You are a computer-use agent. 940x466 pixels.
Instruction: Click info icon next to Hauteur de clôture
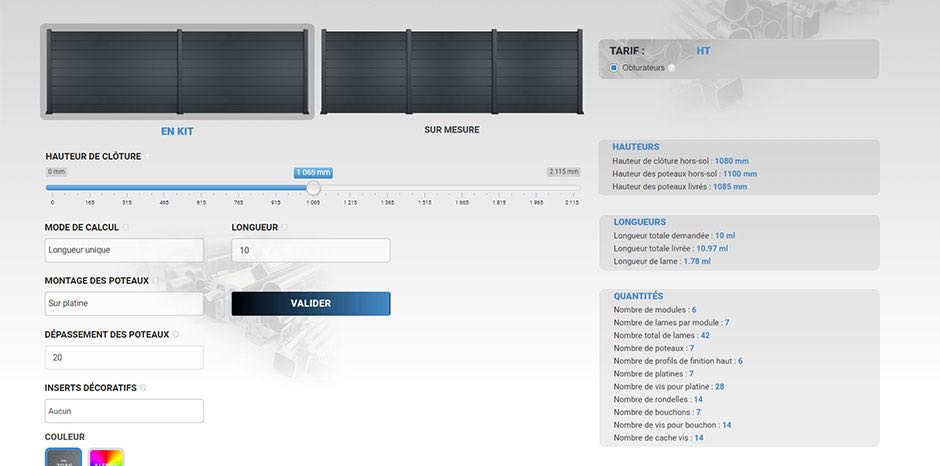point(149,157)
